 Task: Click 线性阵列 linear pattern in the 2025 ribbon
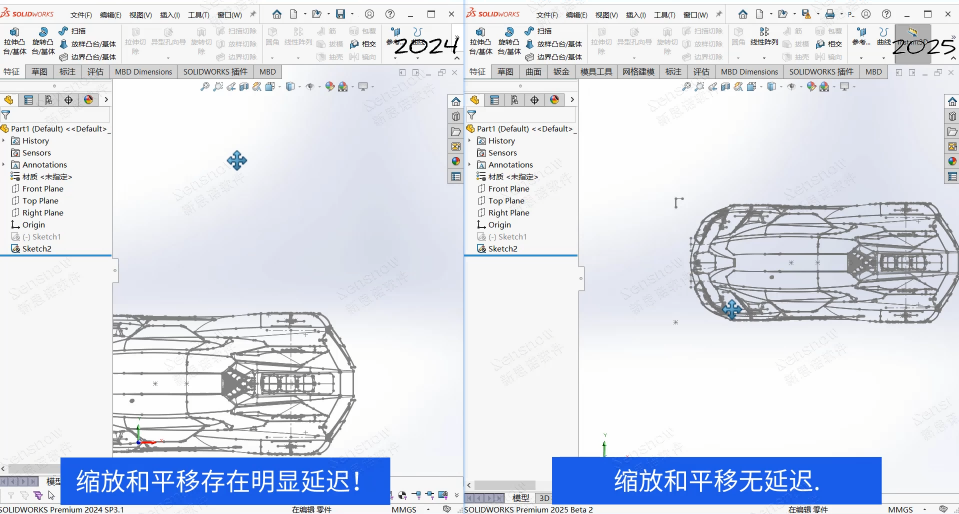click(x=765, y=42)
